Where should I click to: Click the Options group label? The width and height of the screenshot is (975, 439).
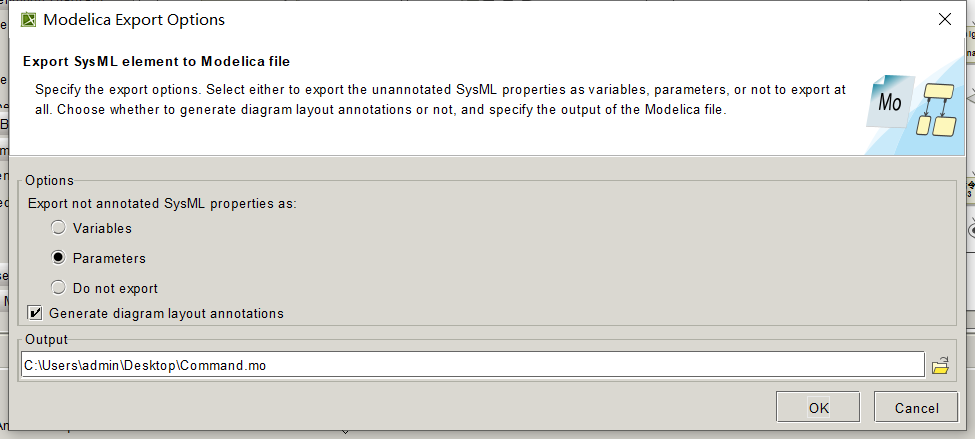click(x=49, y=180)
